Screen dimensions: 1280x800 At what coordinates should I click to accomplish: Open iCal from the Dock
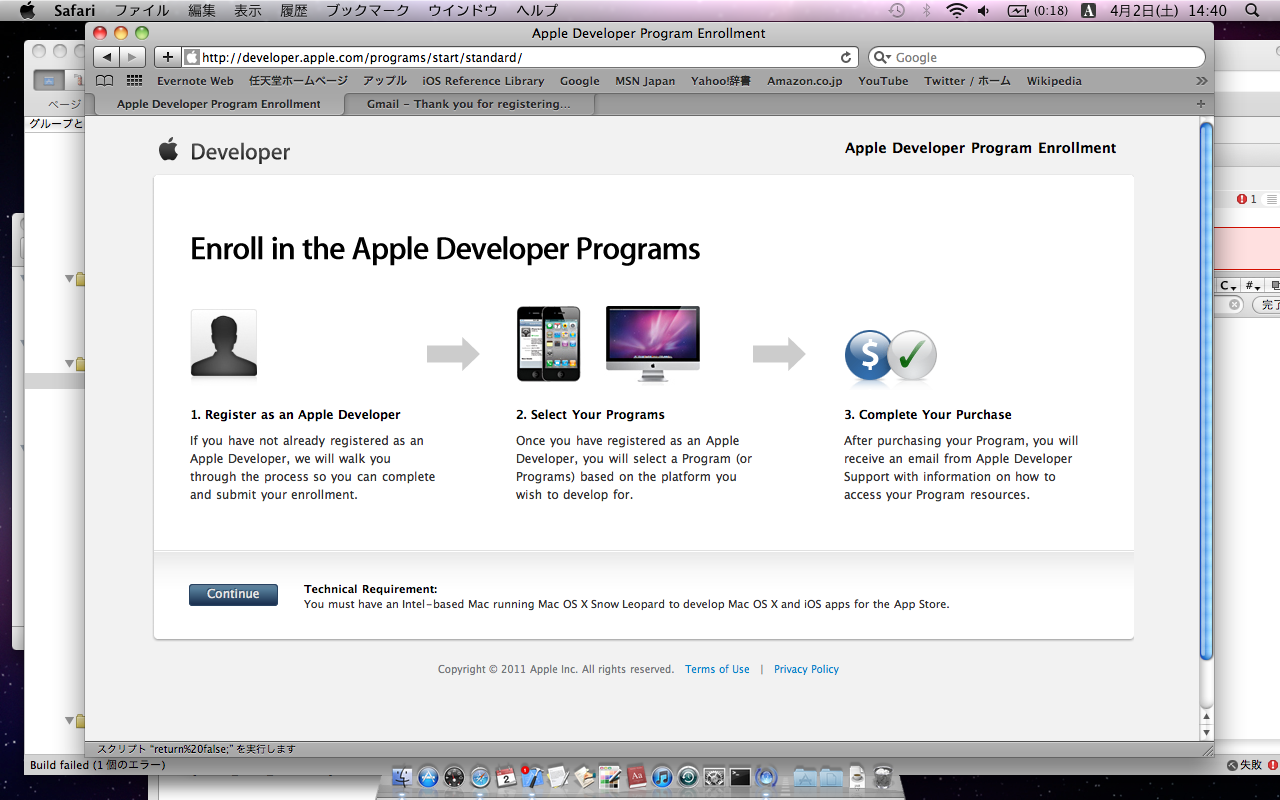click(506, 777)
